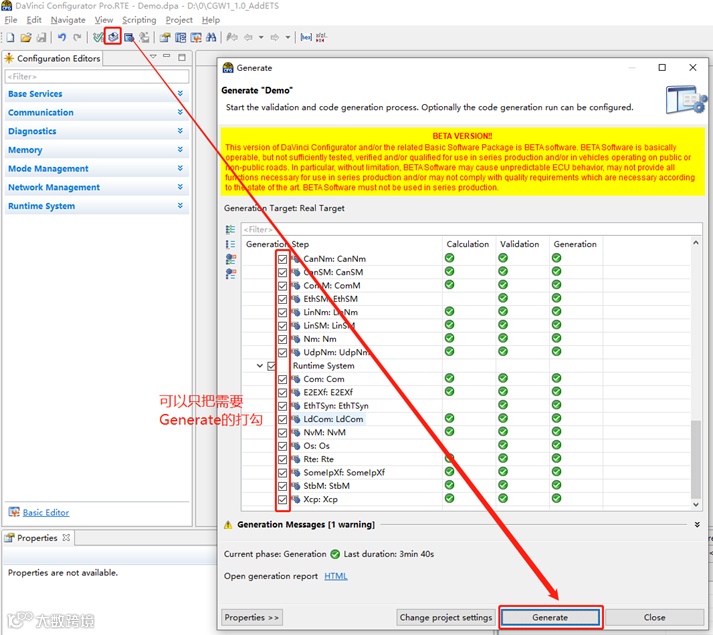Open the Configuration Editors view menu
This screenshot has width=713, height=635.
153,56
